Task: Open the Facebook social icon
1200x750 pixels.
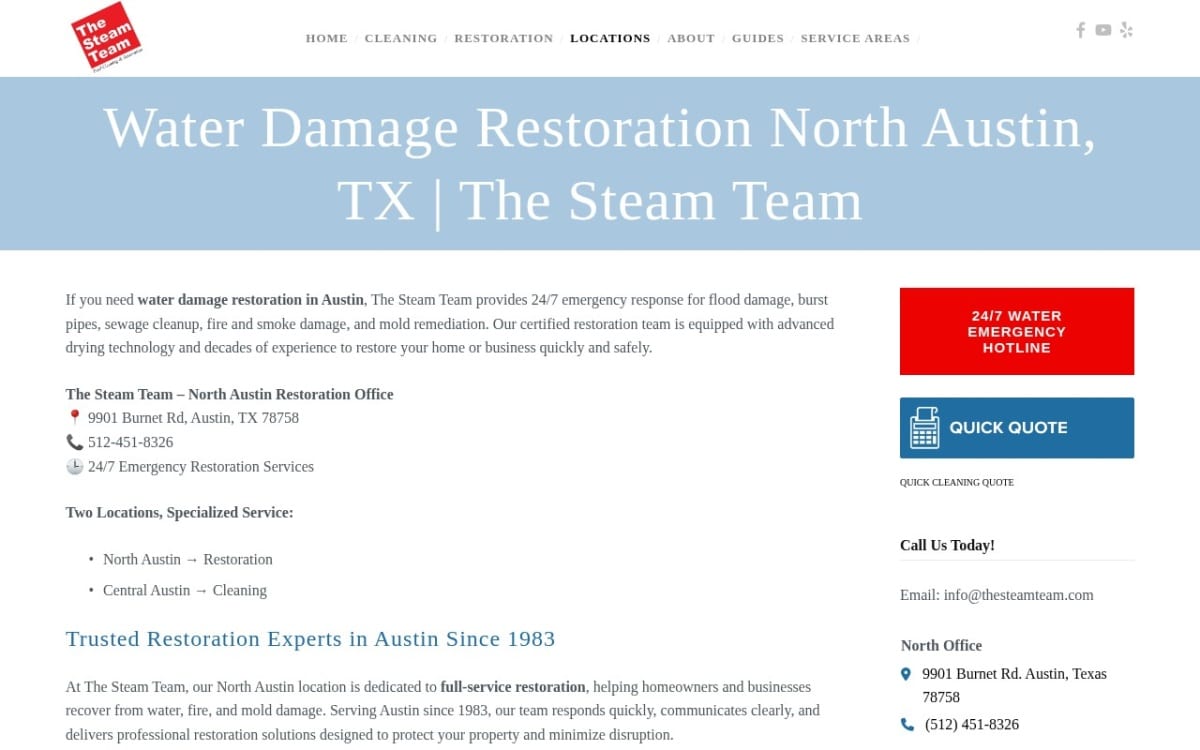Action: tap(1080, 30)
